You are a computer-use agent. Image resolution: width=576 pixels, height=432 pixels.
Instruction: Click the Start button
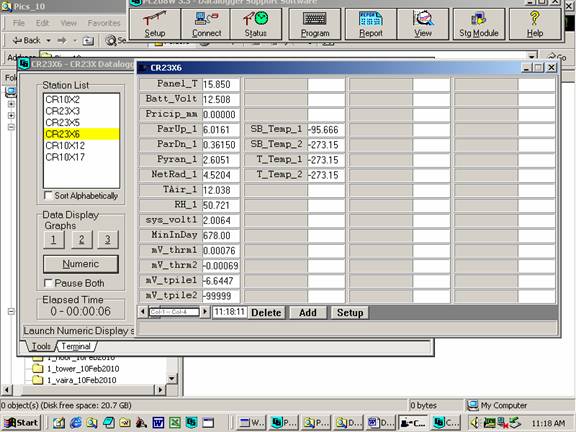click(21, 423)
